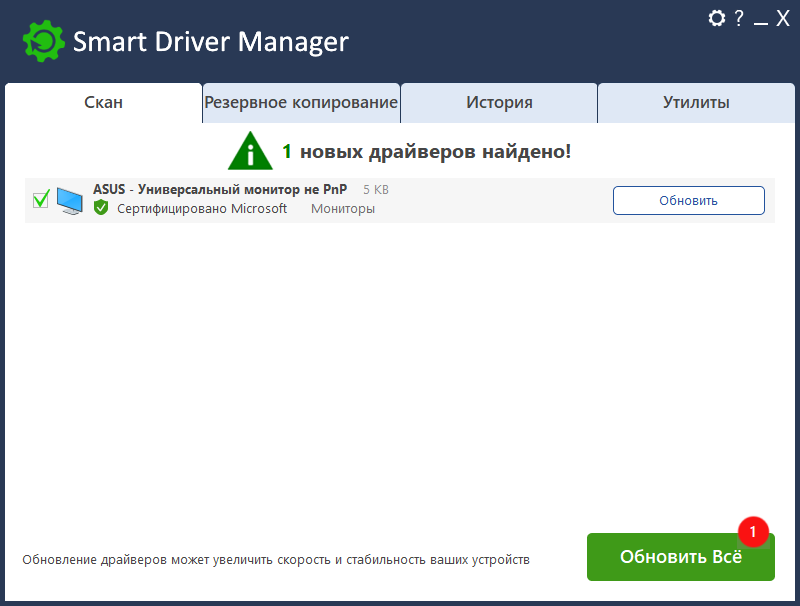The height and width of the screenshot is (606, 800).
Task: Open the Резервное копирование tab
Action: [x=301, y=103]
